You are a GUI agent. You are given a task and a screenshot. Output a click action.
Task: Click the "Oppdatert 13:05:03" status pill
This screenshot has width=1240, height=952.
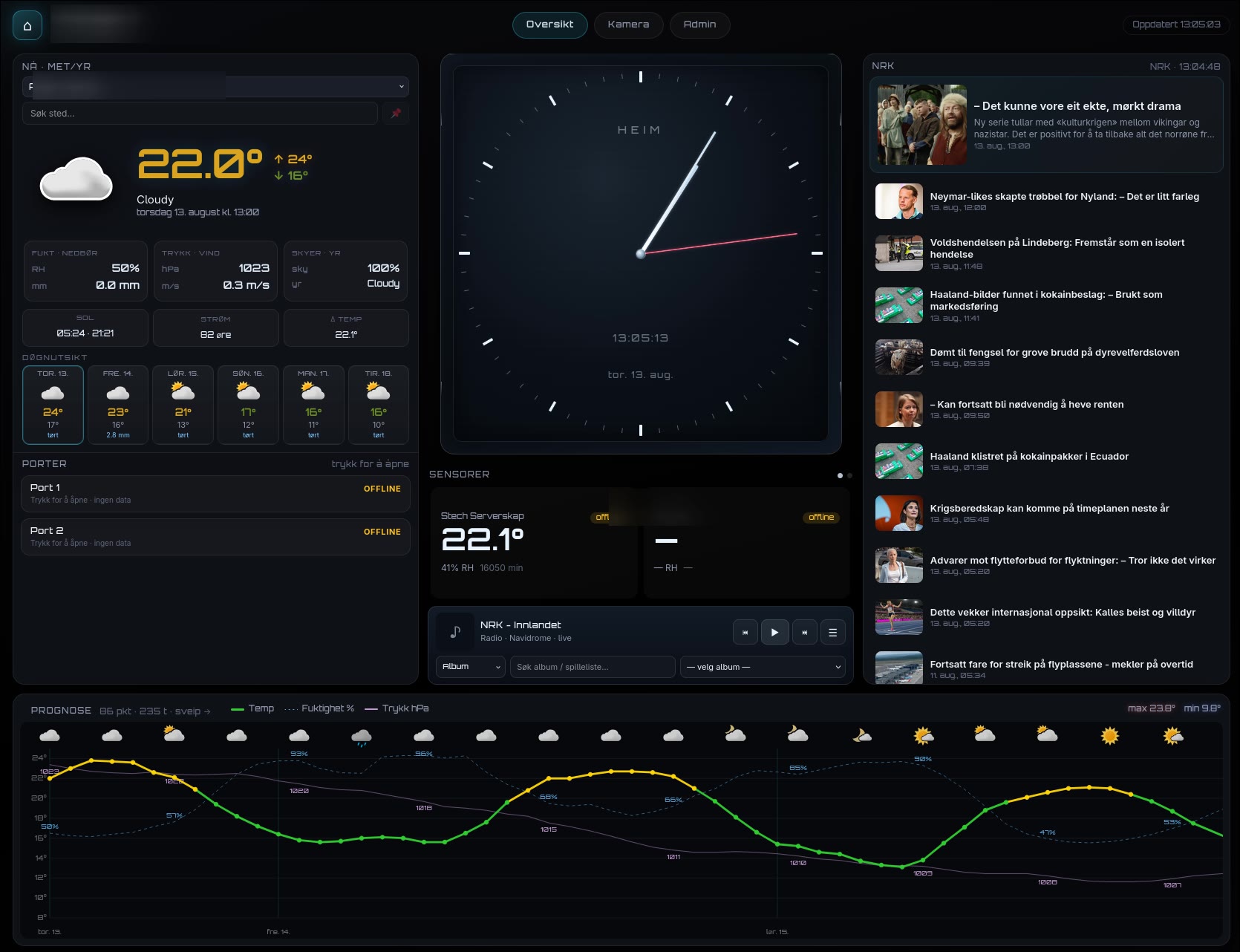(x=1176, y=25)
